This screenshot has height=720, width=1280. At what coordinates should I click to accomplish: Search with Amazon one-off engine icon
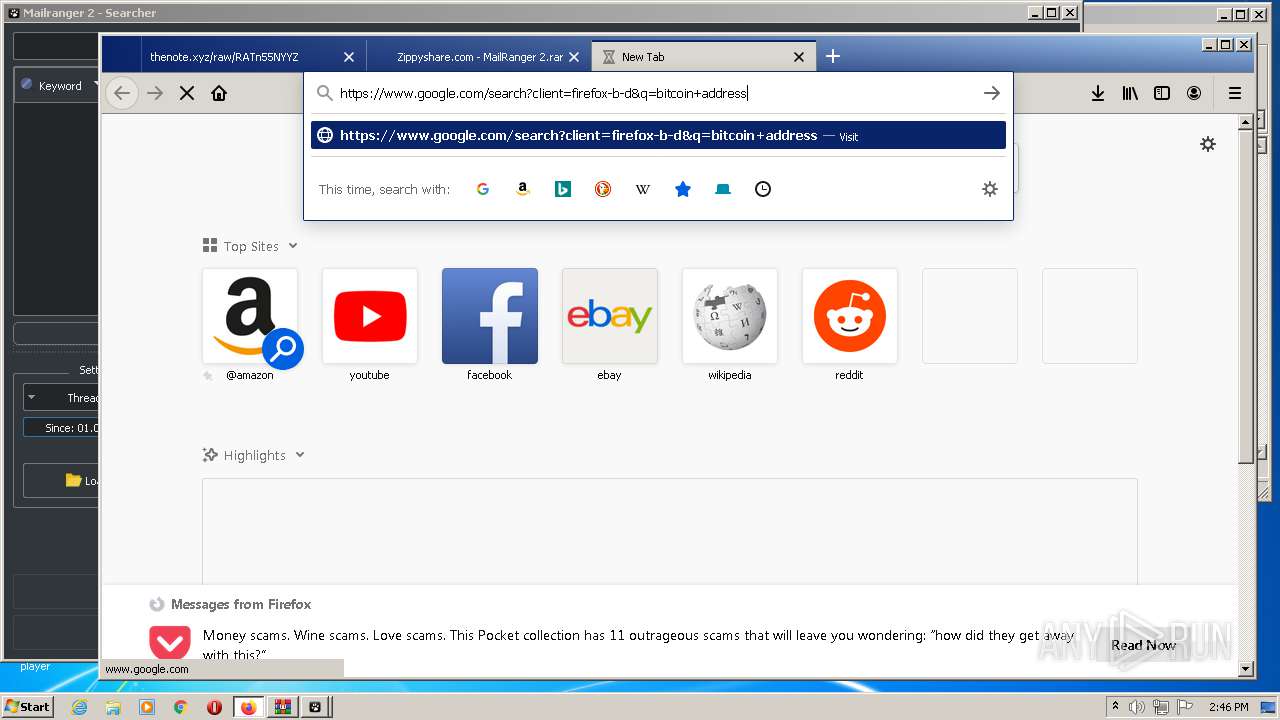click(522, 189)
